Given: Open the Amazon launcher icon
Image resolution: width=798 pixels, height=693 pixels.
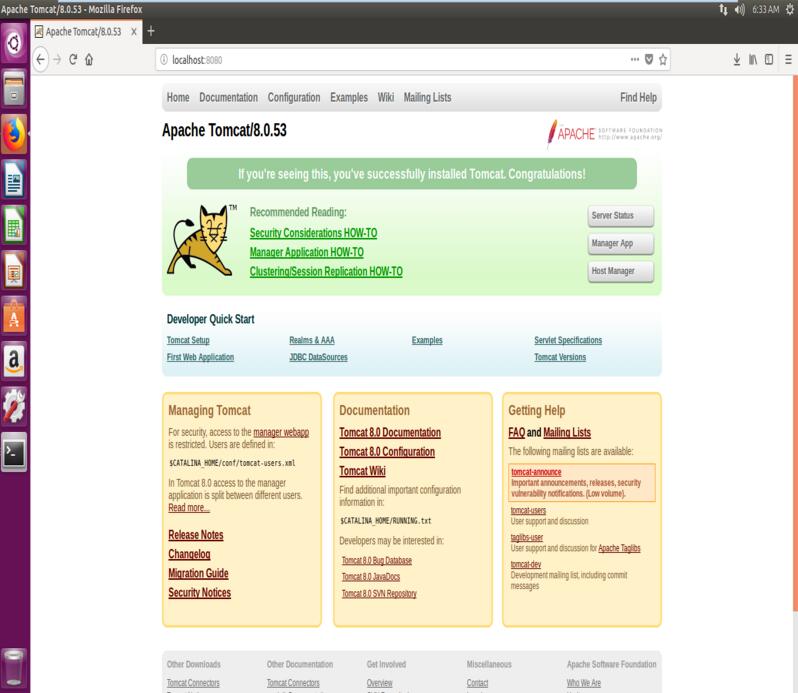Looking at the screenshot, I should point(14,361).
